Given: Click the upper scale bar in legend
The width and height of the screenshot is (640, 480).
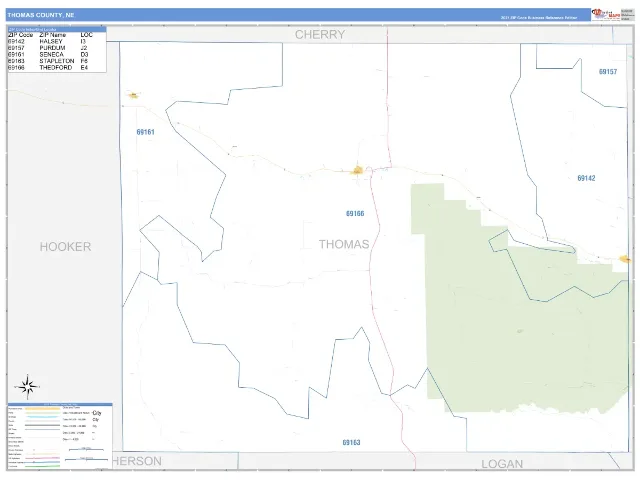Looking at the screenshot, I should coord(86,449).
